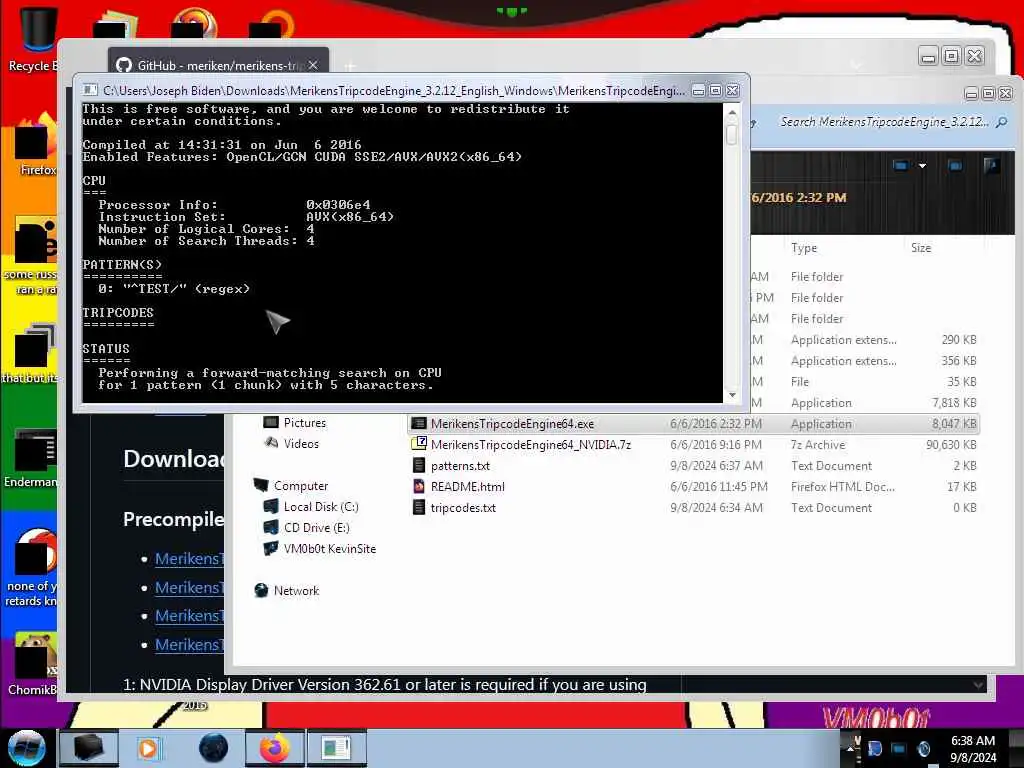This screenshot has height=768, width=1024.
Task: Click the console window system icon
Action: pyautogui.click(x=90, y=90)
